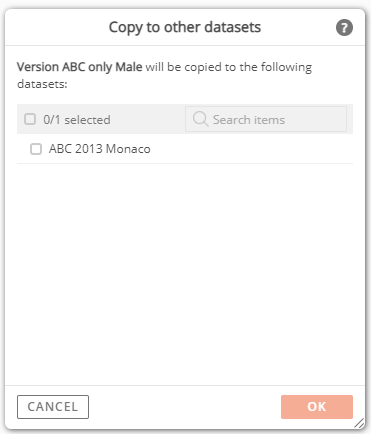Screen dimensions: 371x434
Task: Click the description text ending in datasets:
Action: click(165, 75)
